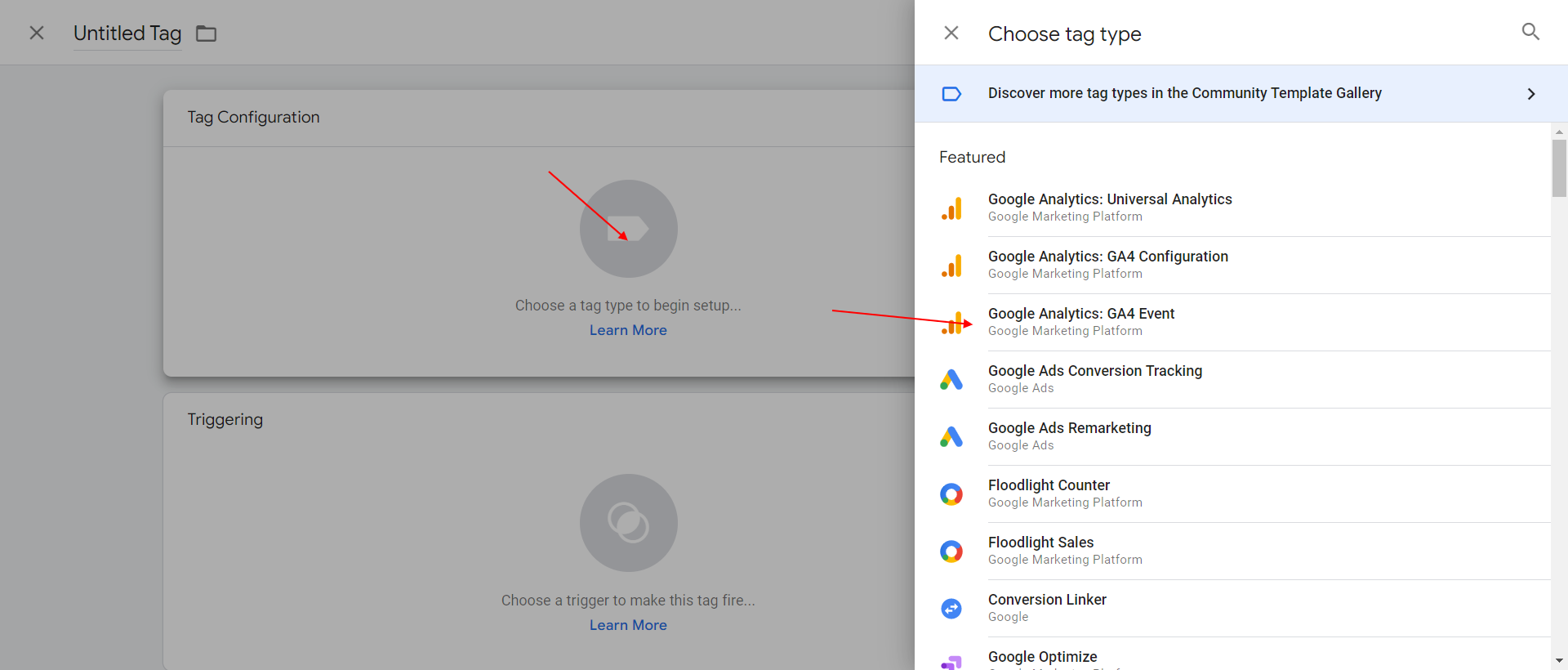Open Discover more tag types banner

tap(1184, 93)
